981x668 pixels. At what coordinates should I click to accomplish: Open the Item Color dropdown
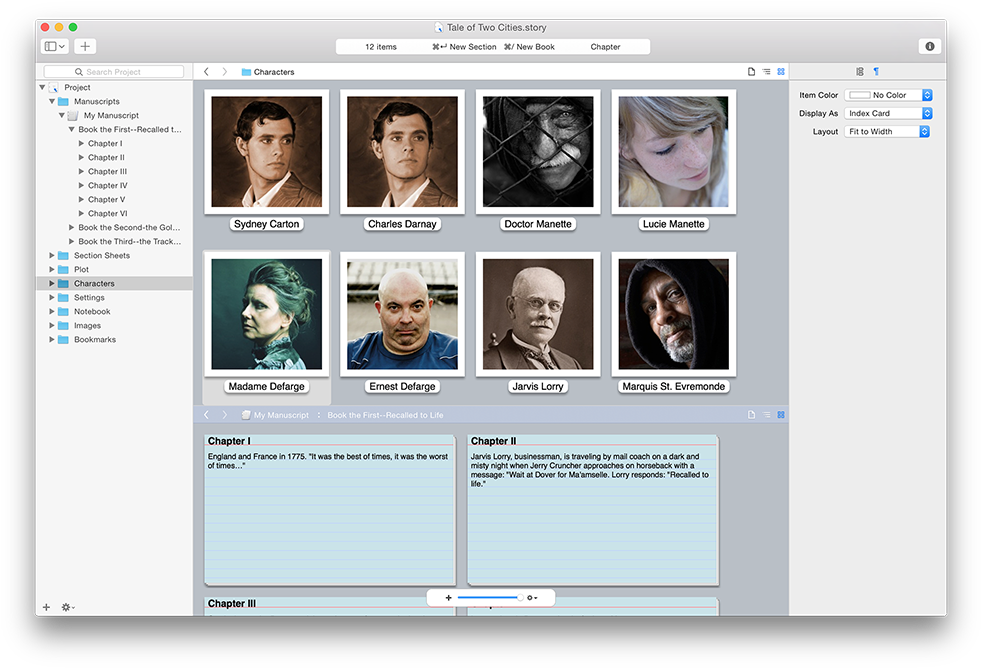click(888, 95)
